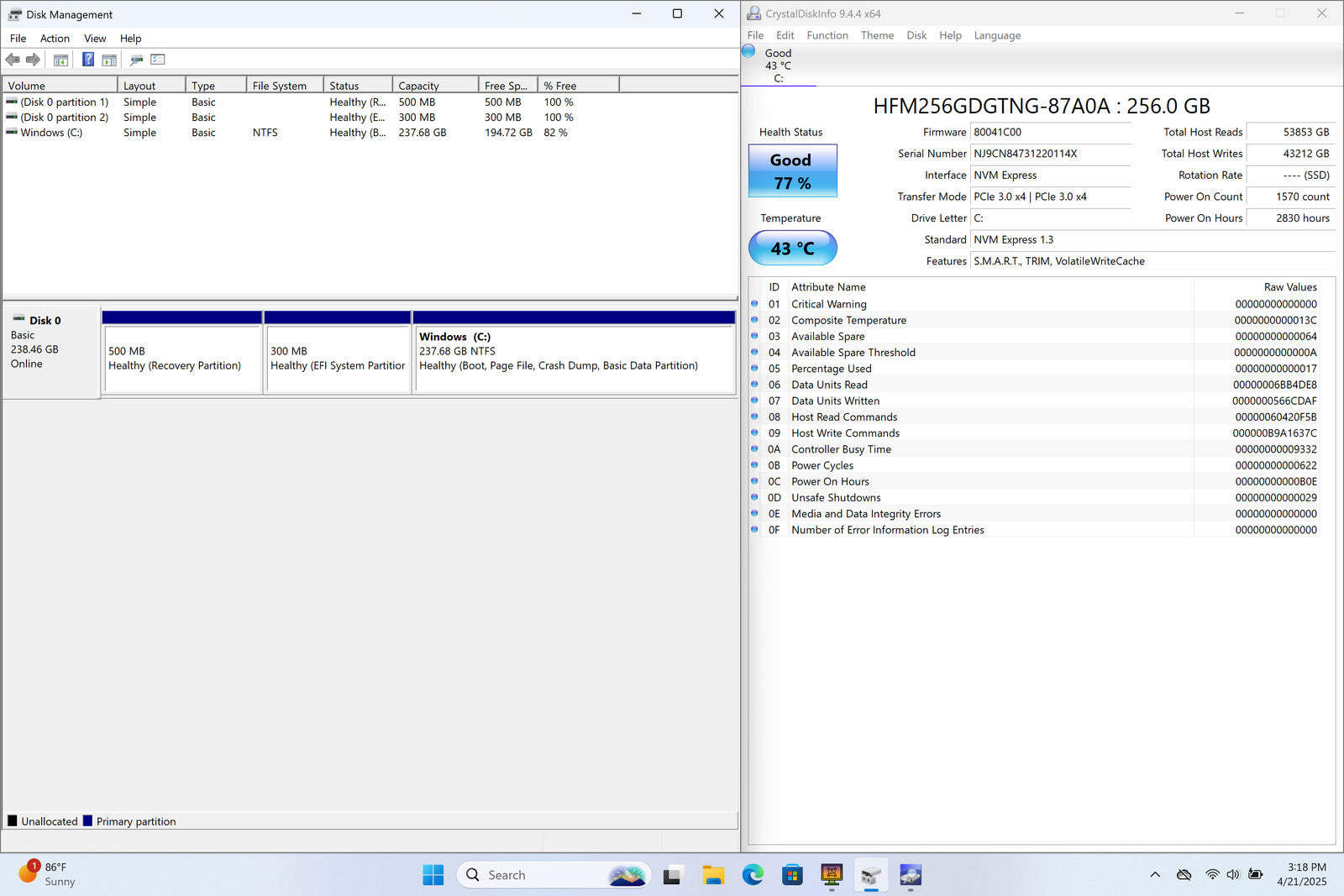Click the Windows taskbar Search box
Image resolution: width=1344 pixels, height=896 pixels.
pos(538,875)
